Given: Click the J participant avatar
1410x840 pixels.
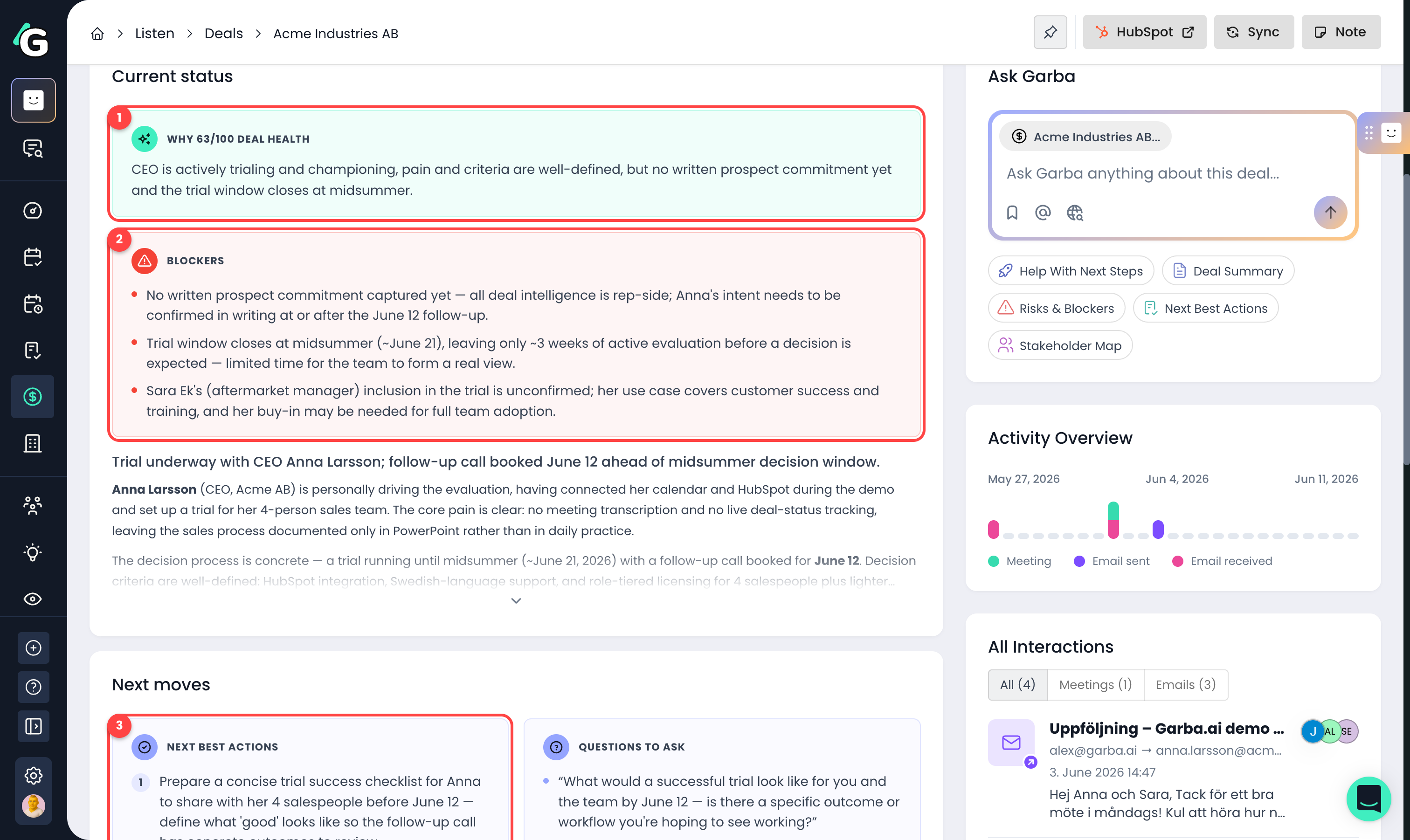Looking at the screenshot, I should [1312, 731].
